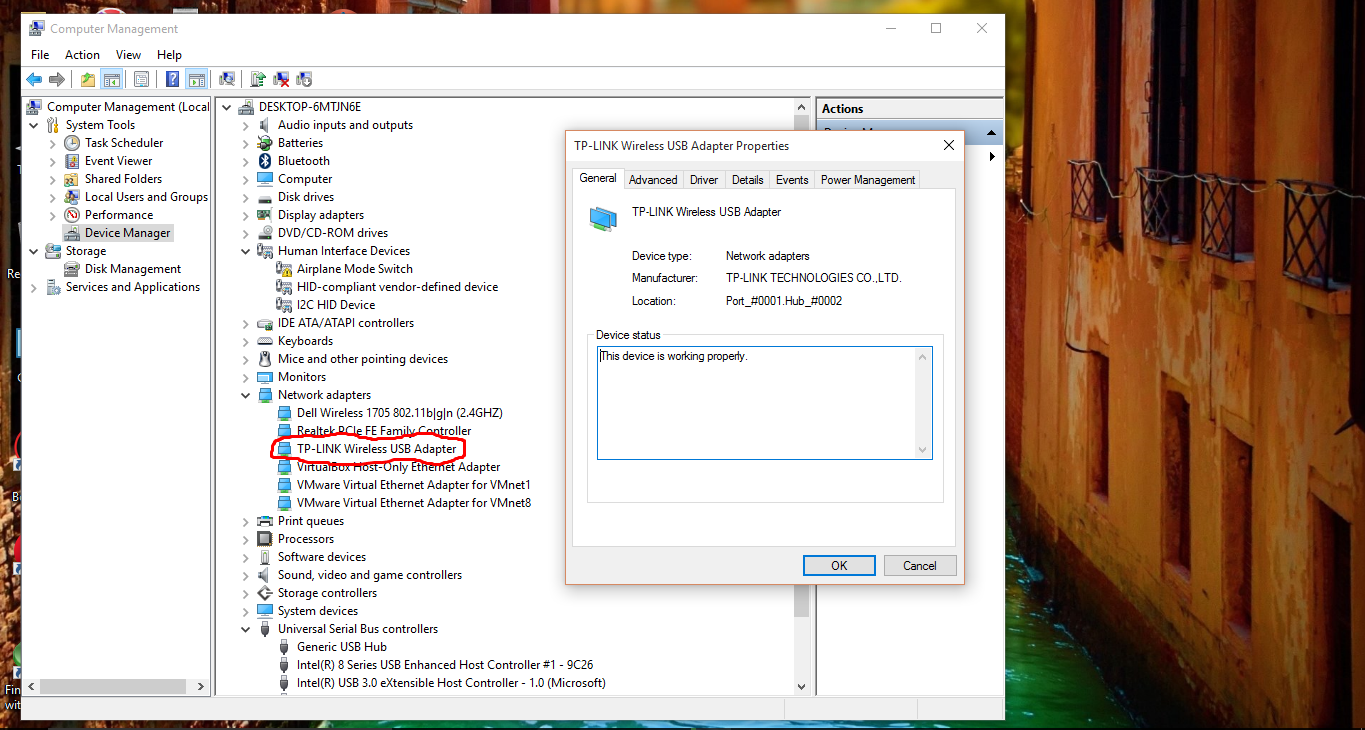Select Intel(R) USB 3.0 eXtensible Host Controller
The height and width of the screenshot is (730, 1365).
coord(451,683)
